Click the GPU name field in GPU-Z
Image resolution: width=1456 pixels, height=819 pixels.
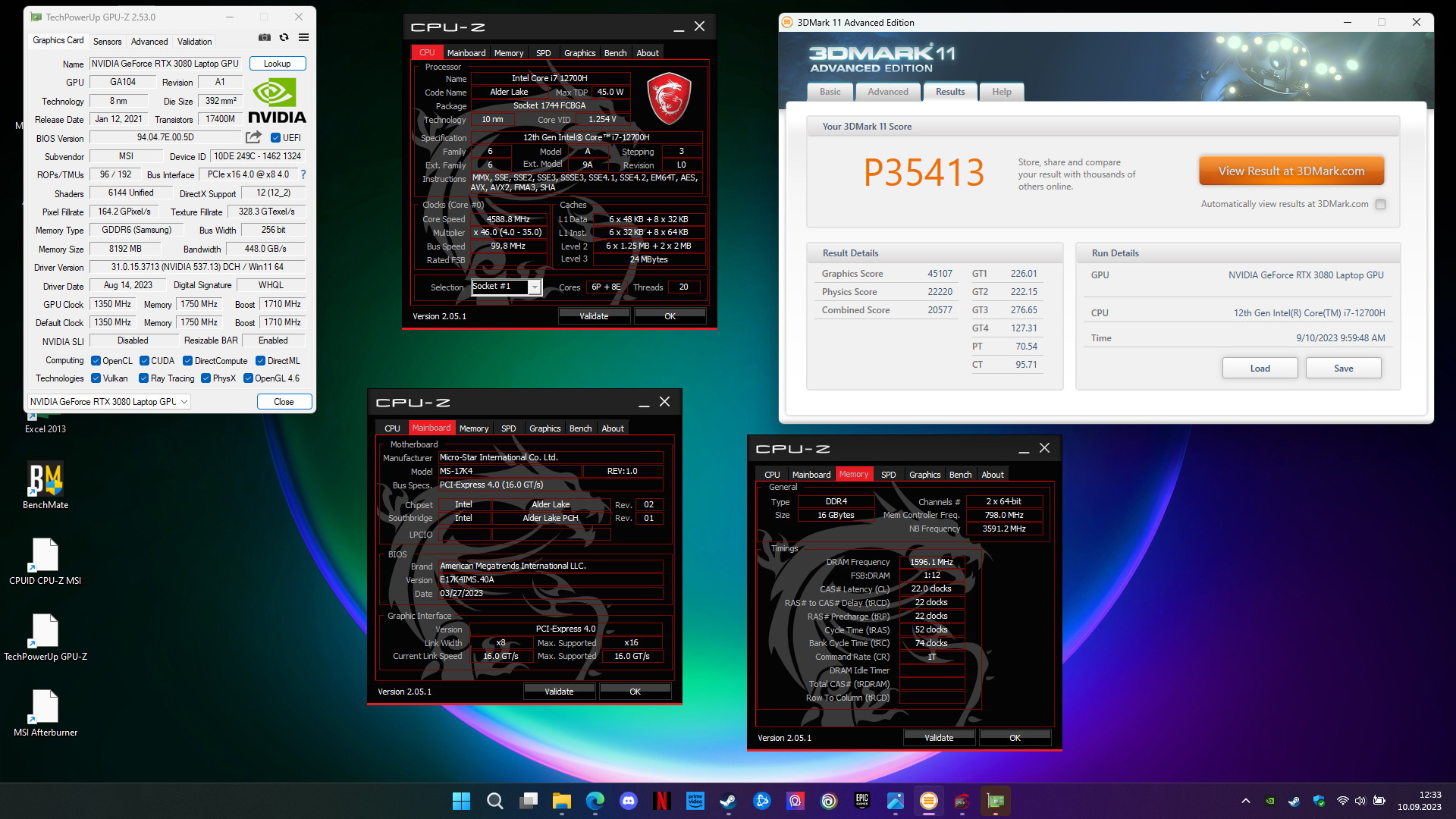[165, 64]
